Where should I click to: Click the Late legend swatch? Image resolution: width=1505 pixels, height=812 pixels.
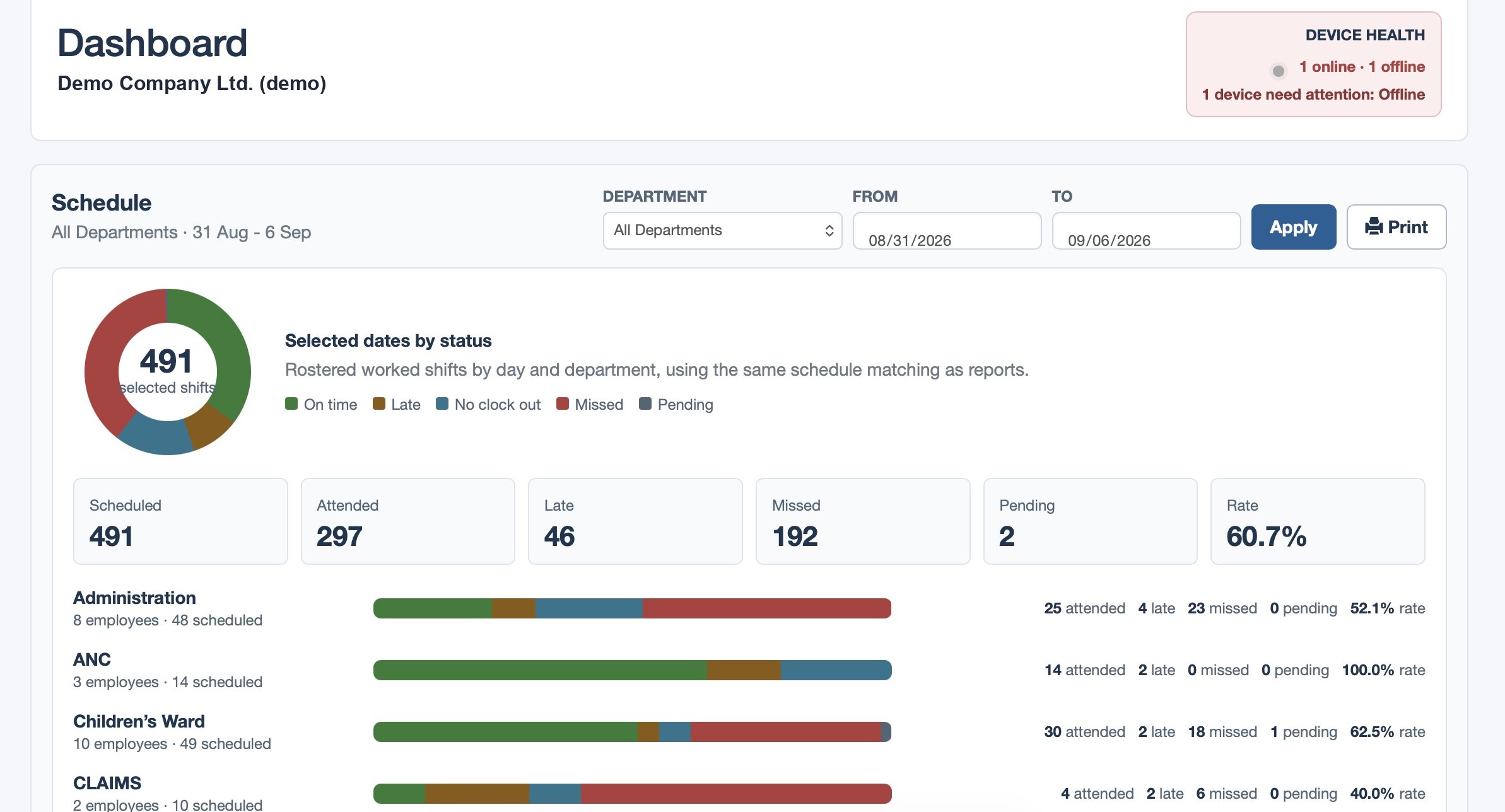(x=378, y=403)
